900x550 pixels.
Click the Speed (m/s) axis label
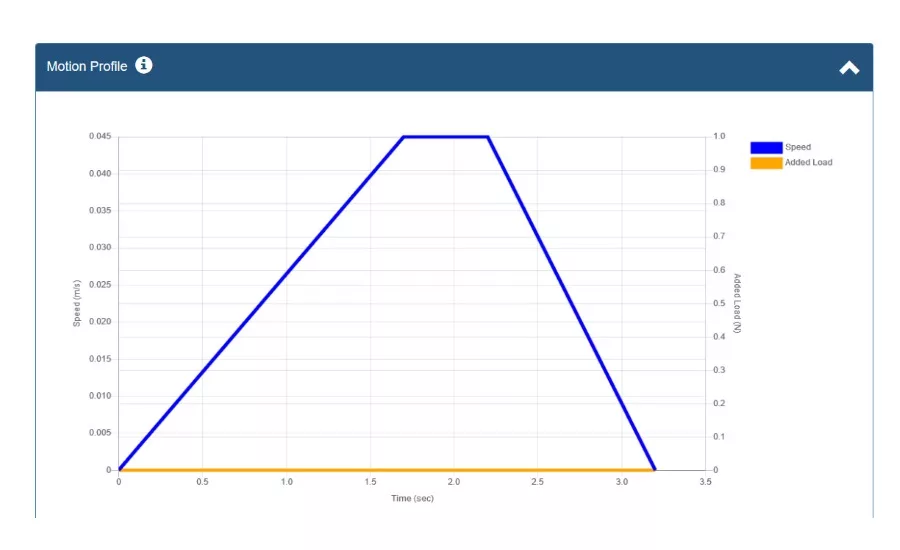coord(77,303)
